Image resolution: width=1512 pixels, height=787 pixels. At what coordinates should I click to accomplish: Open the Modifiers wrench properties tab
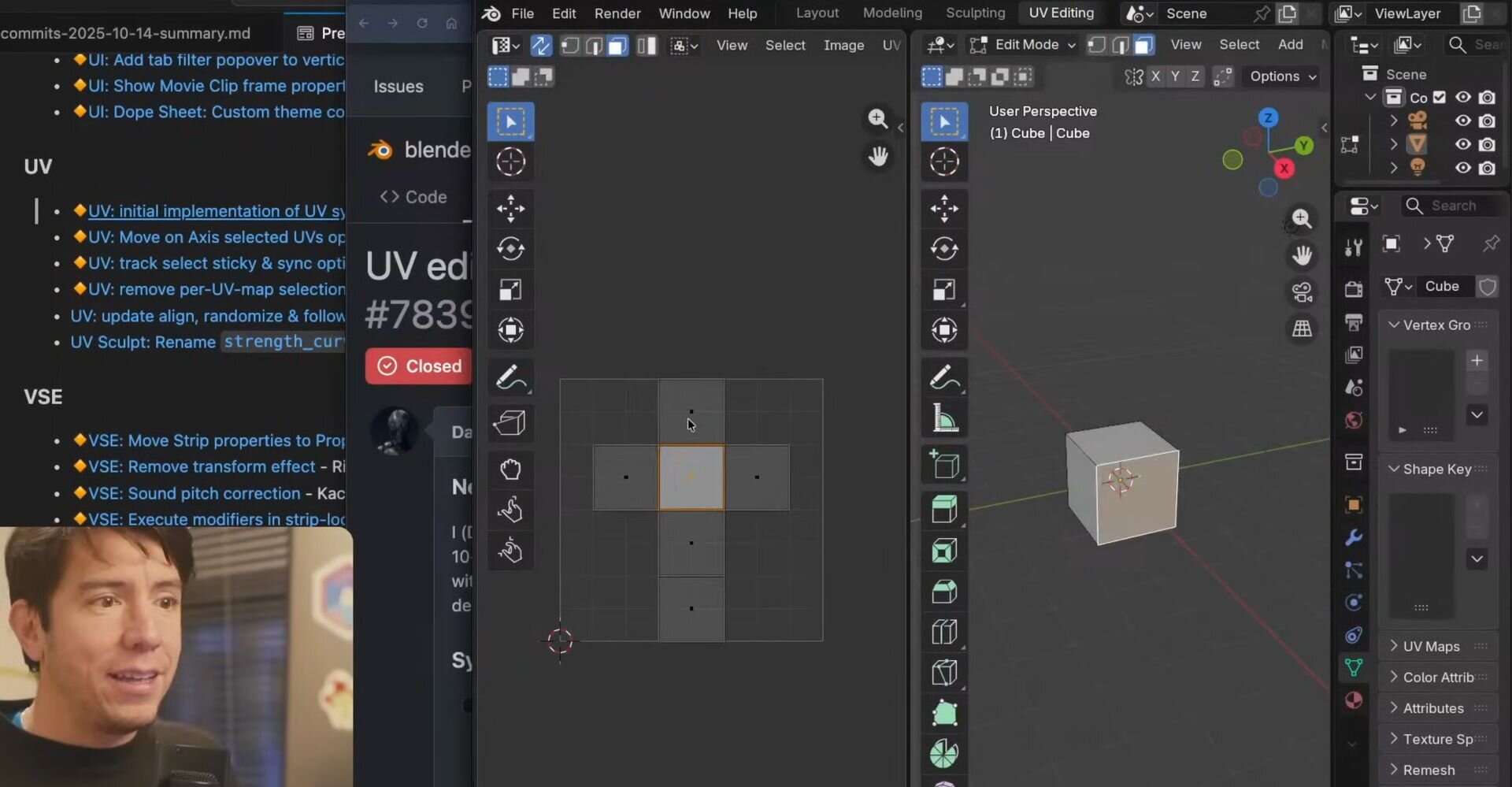pyautogui.click(x=1353, y=538)
